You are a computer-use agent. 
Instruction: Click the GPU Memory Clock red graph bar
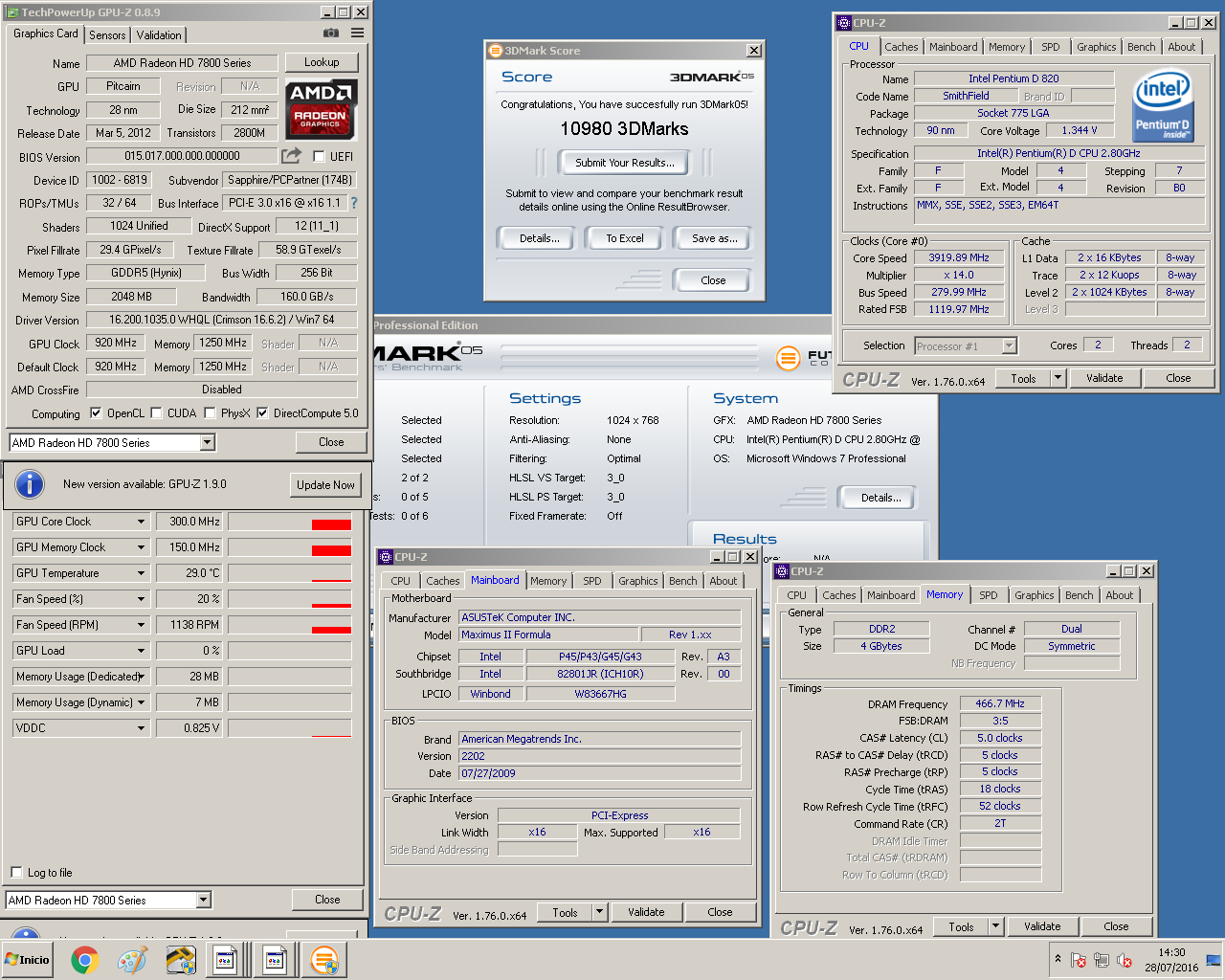coord(331,550)
